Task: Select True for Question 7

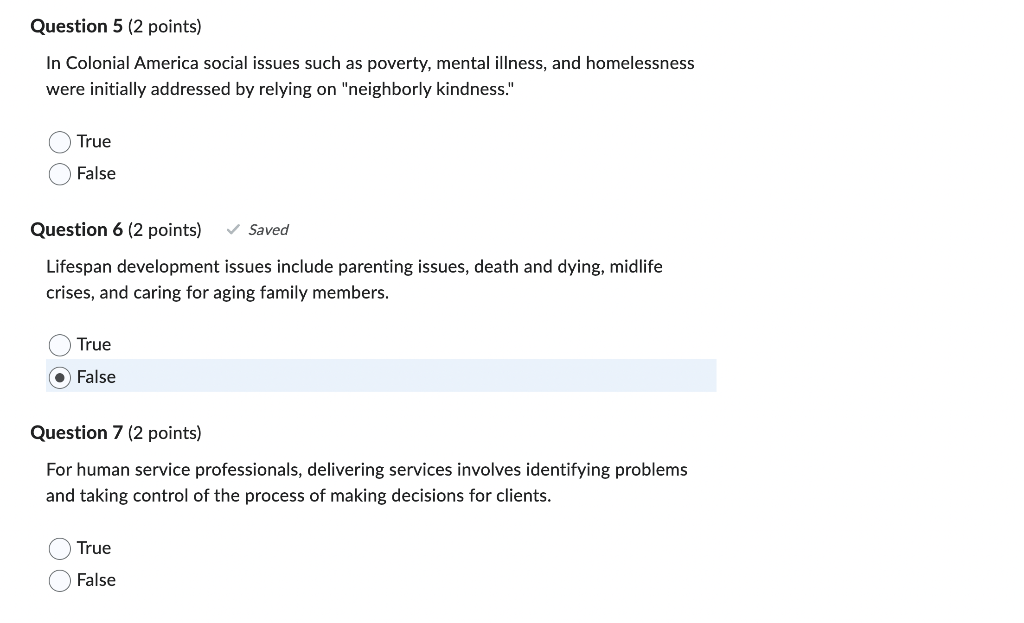Action: [x=59, y=548]
